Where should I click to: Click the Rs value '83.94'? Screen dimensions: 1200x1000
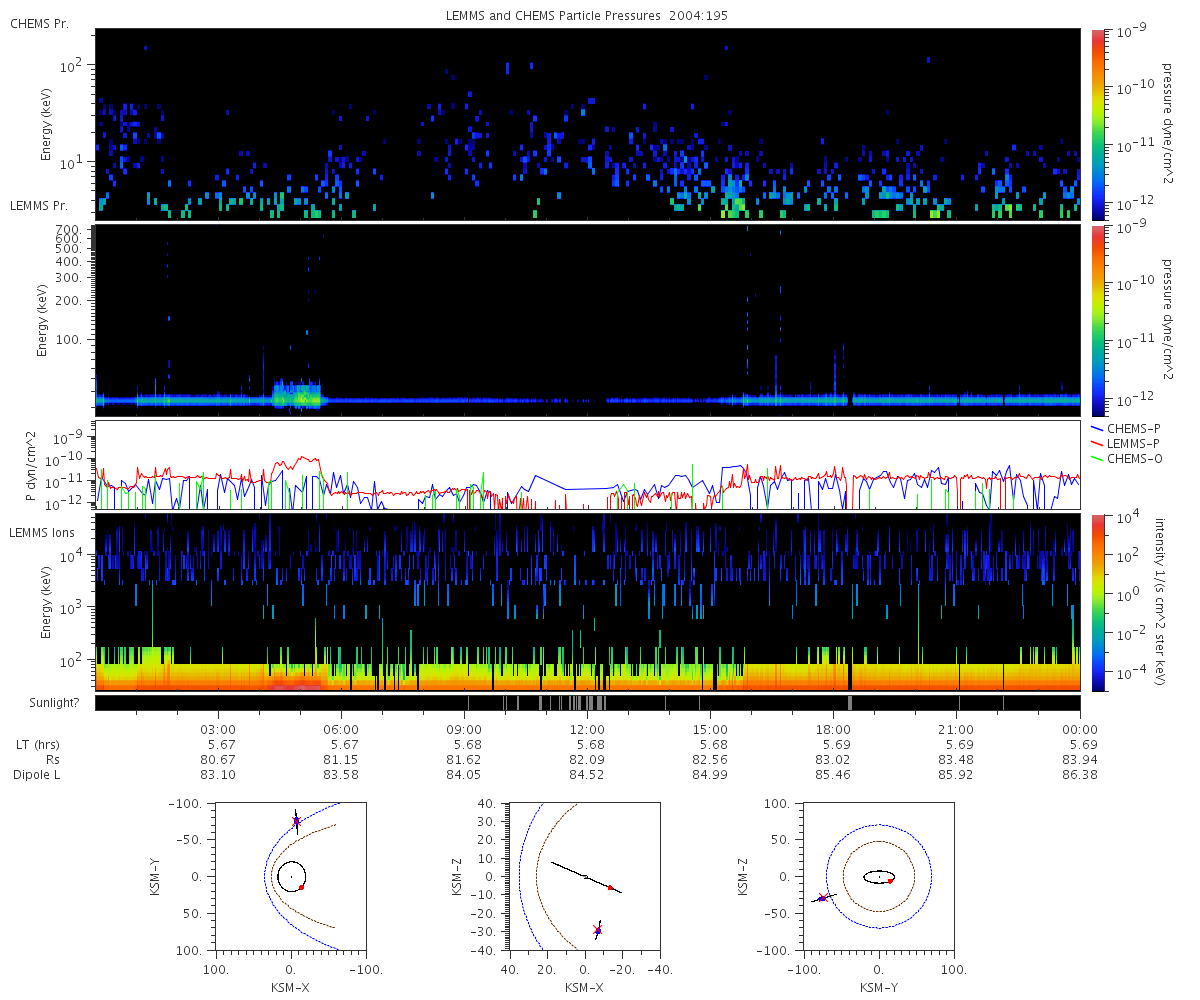[1080, 761]
